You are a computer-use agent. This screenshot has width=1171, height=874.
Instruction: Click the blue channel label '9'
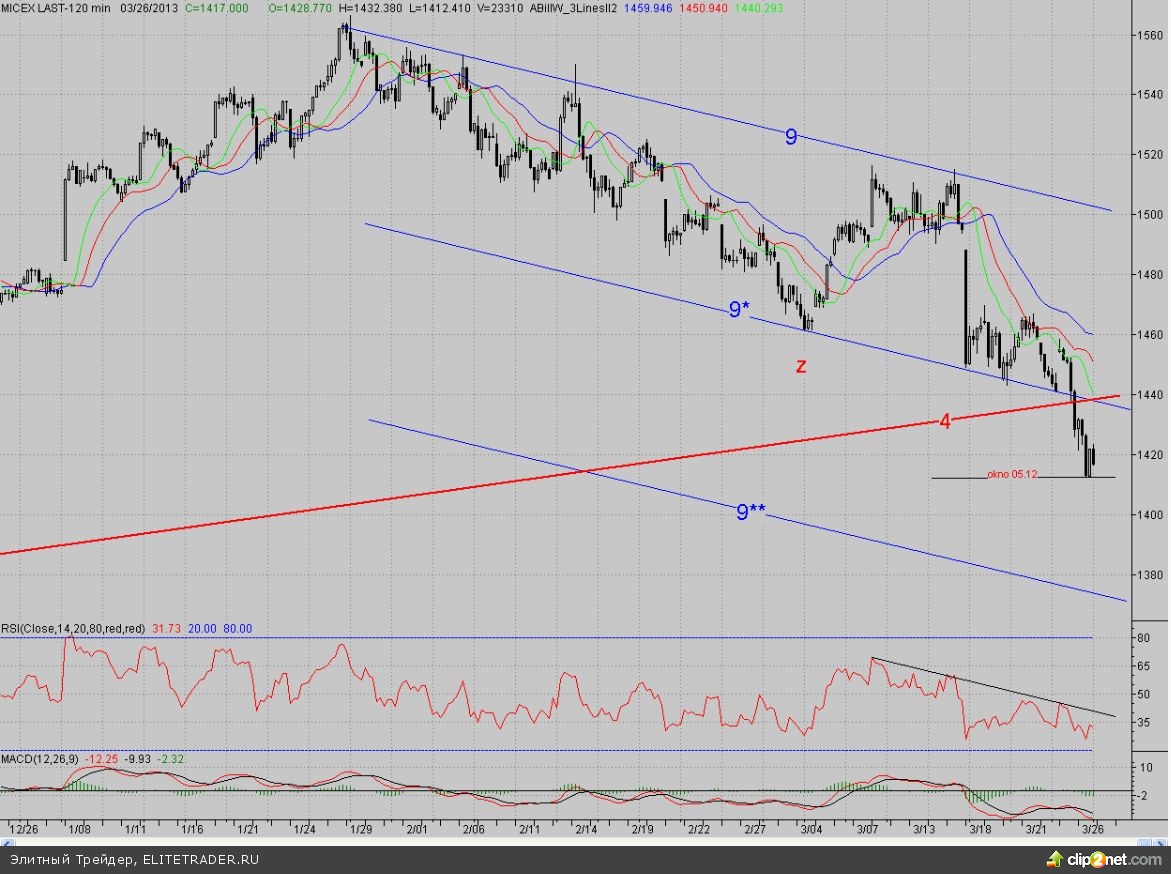[x=791, y=138]
